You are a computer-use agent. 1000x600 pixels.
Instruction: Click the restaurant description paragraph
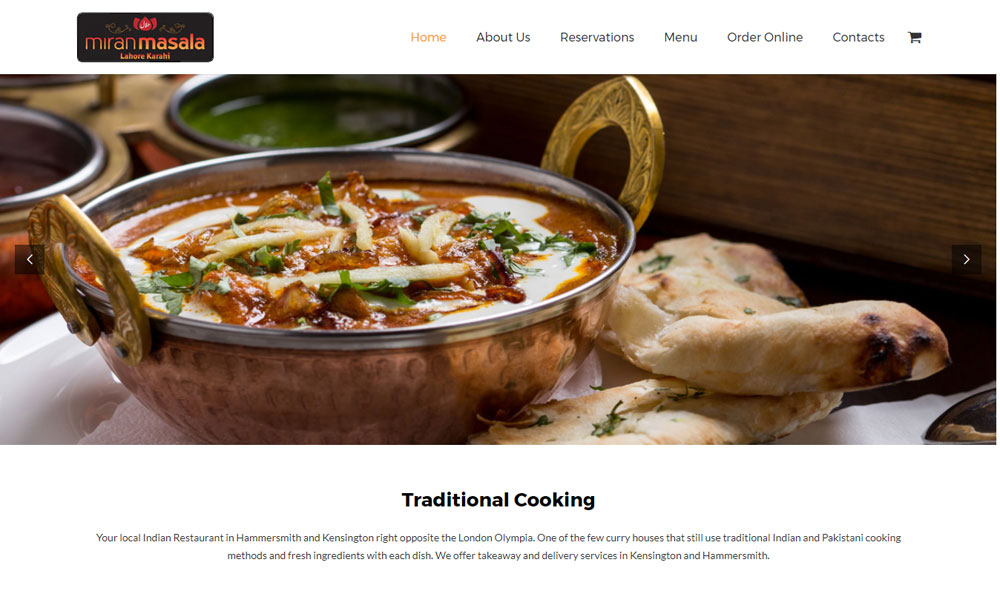click(x=498, y=546)
